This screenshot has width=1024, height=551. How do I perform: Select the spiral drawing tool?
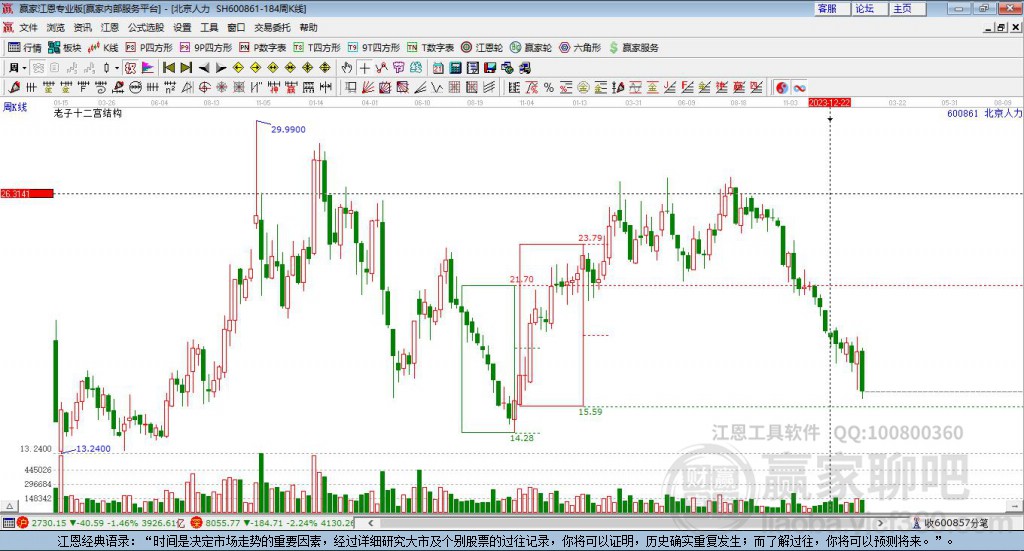click(x=101, y=87)
